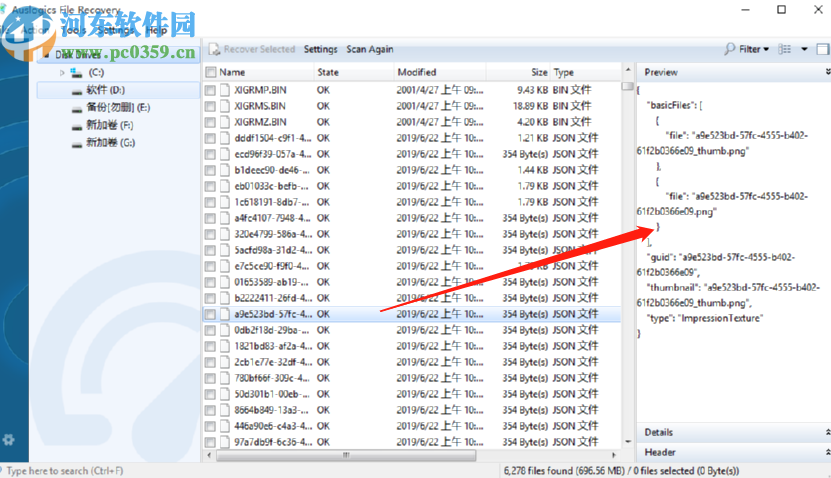
Task: Click the 软件 (D:) drive icon
Action: (x=77, y=91)
